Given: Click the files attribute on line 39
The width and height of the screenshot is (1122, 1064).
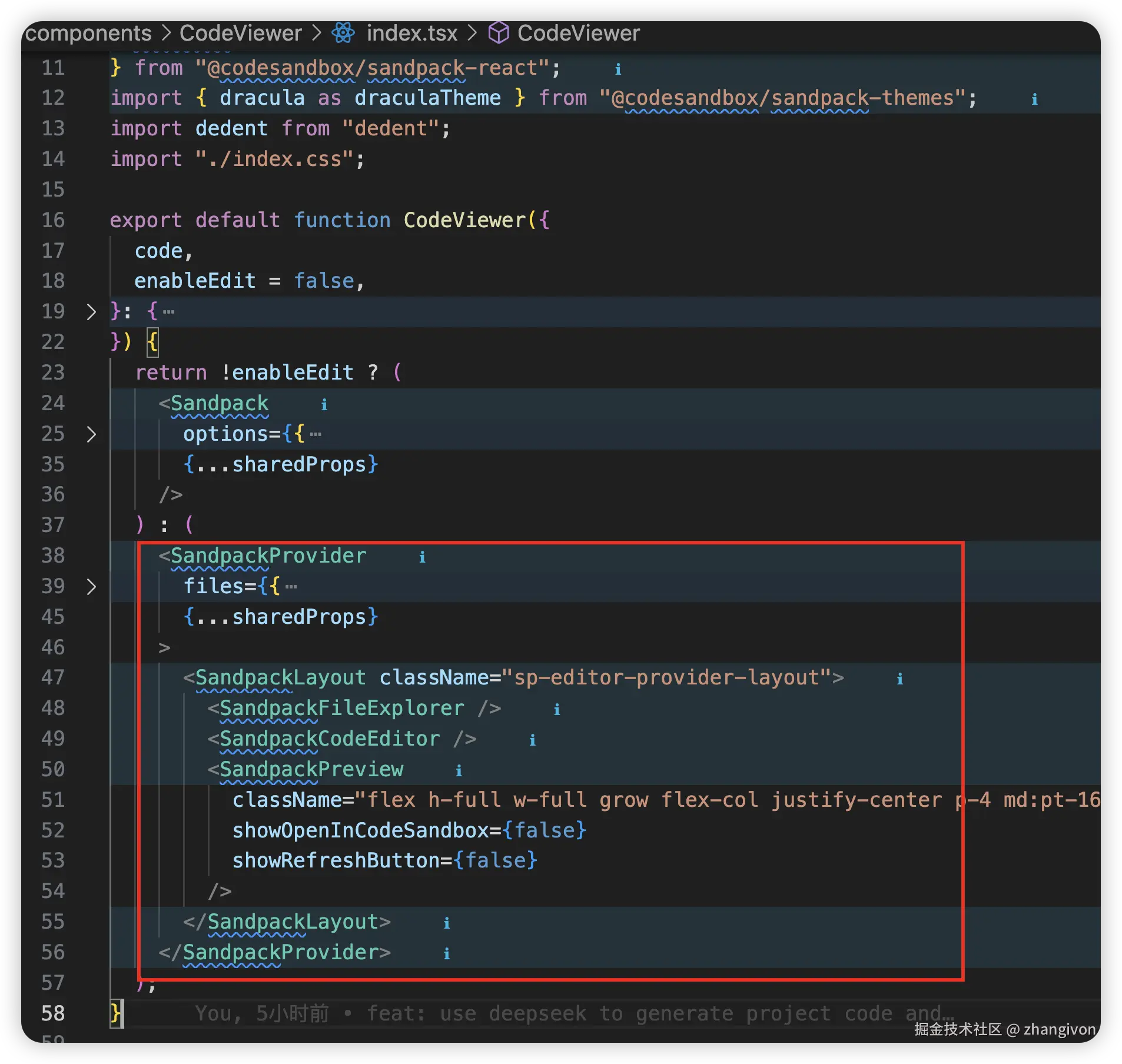Looking at the screenshot, I should (213, 586).
